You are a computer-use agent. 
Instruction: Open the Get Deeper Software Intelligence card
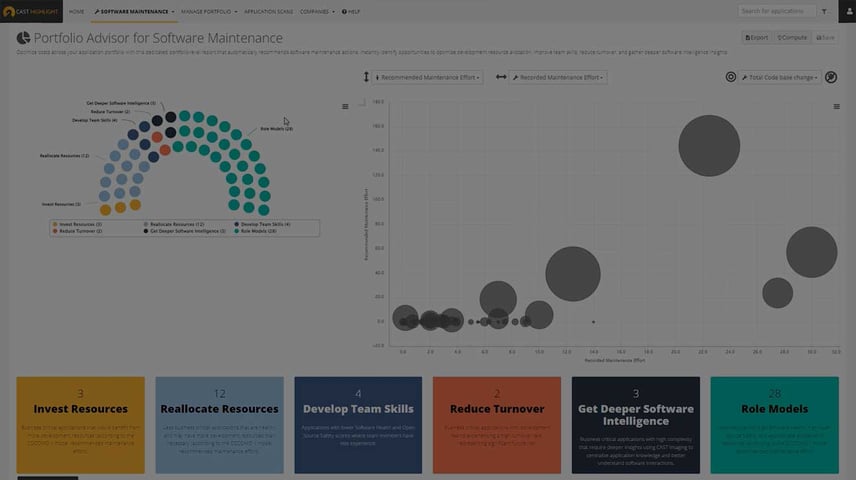coord(635,425)
